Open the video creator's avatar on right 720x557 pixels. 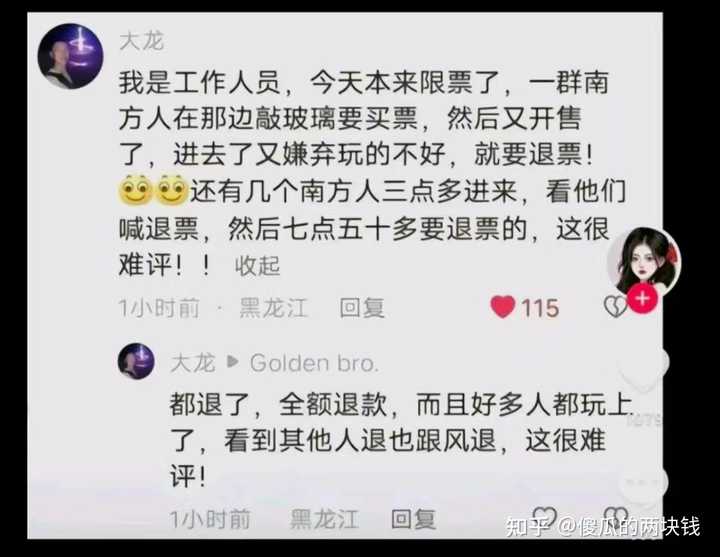(644, 262)
